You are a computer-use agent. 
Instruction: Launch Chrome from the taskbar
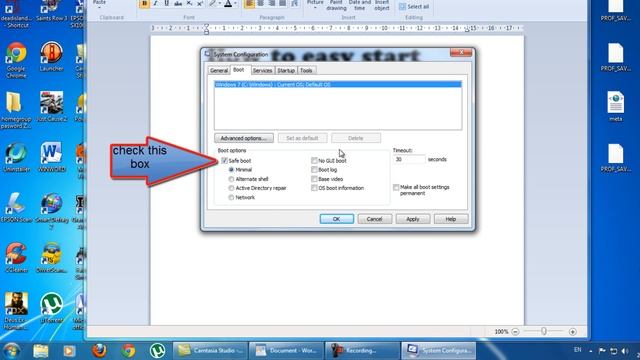[128, 351]
